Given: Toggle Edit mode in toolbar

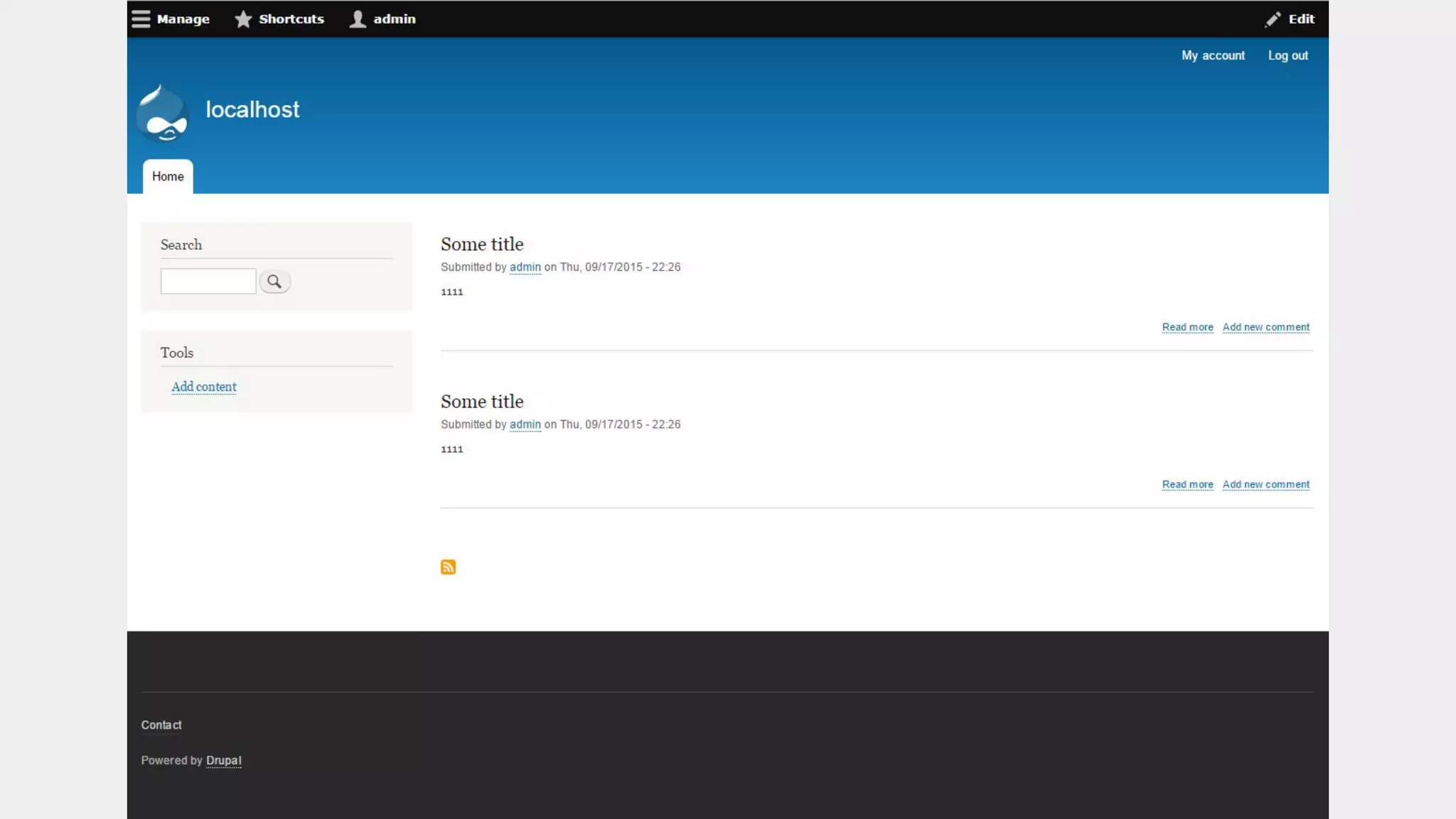Looking at the screenshot, I should (x=1290, y=19).
